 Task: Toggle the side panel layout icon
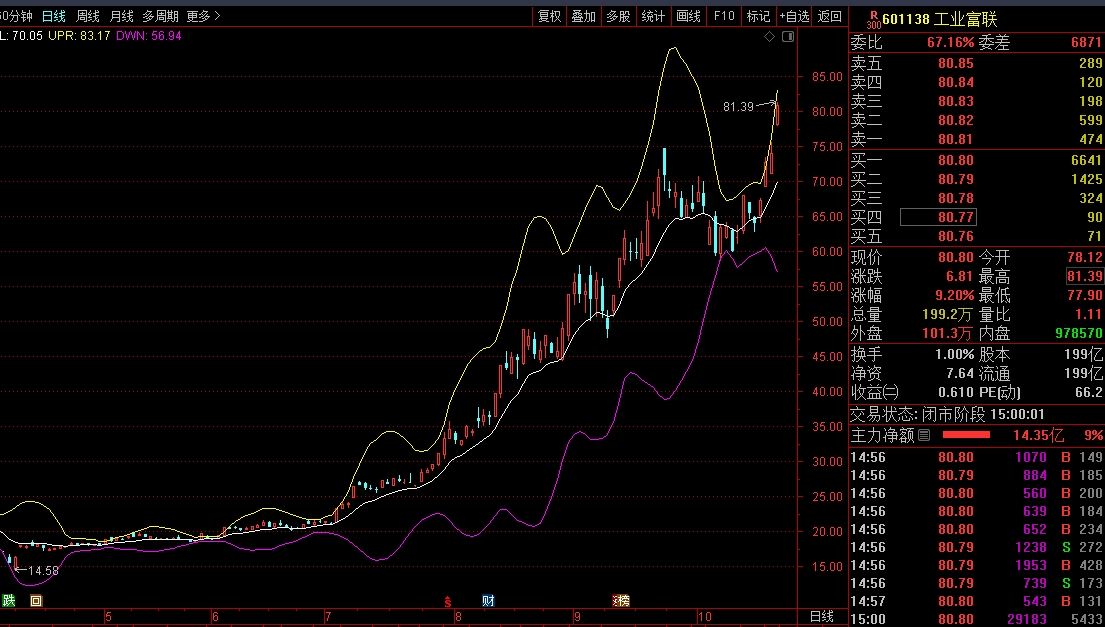[788, 36]
